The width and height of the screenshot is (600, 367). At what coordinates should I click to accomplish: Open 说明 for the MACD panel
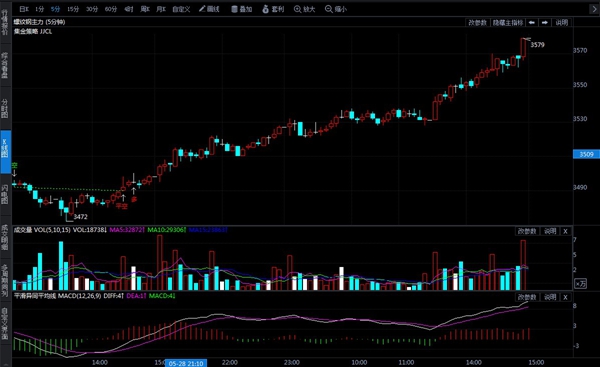tap(550, 297)
